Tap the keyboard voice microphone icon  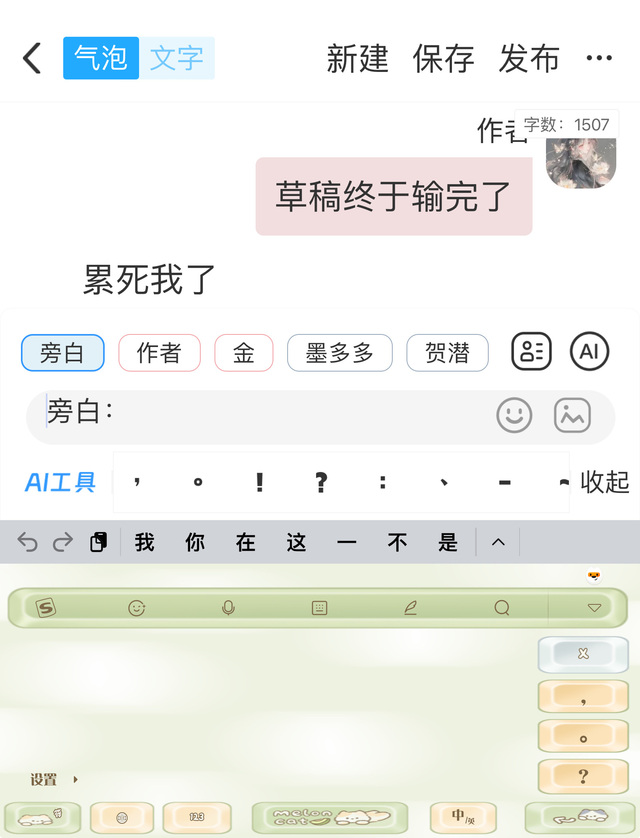click(x=228, y=608)
